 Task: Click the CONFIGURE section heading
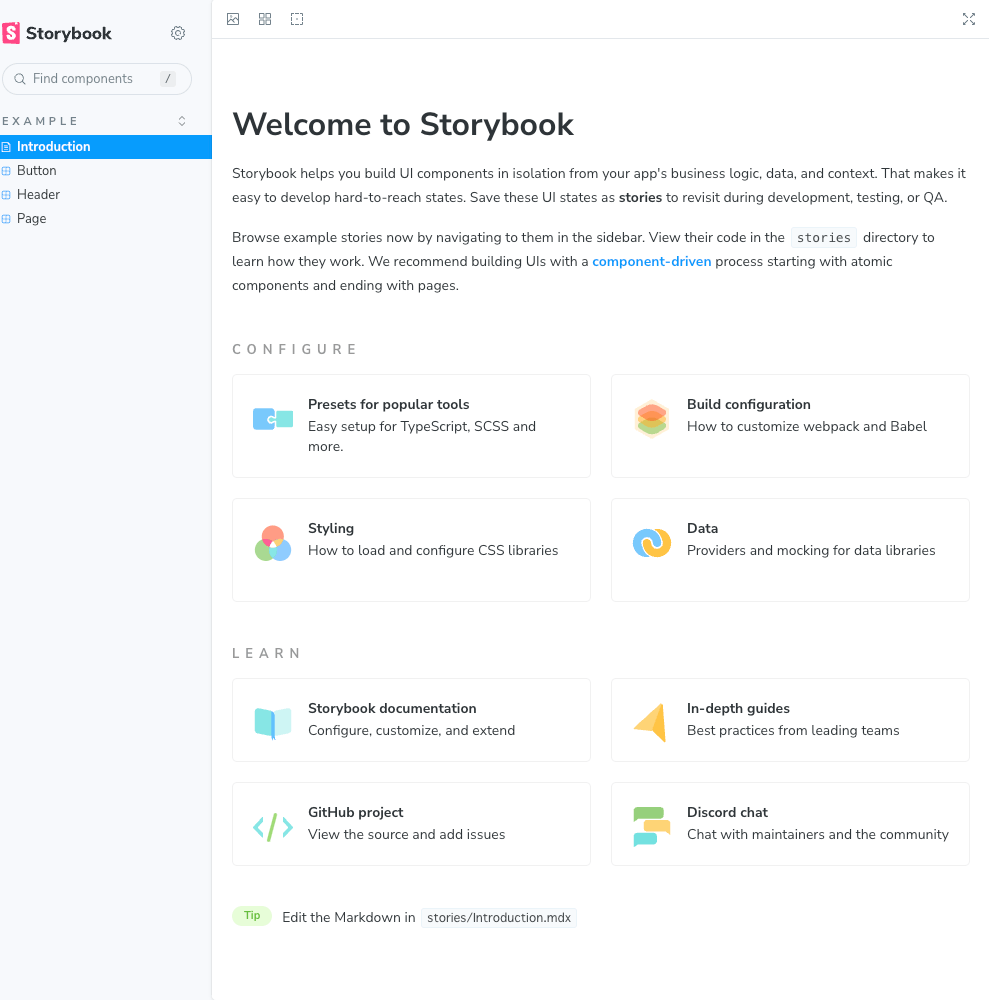click(x=294, y=349)
